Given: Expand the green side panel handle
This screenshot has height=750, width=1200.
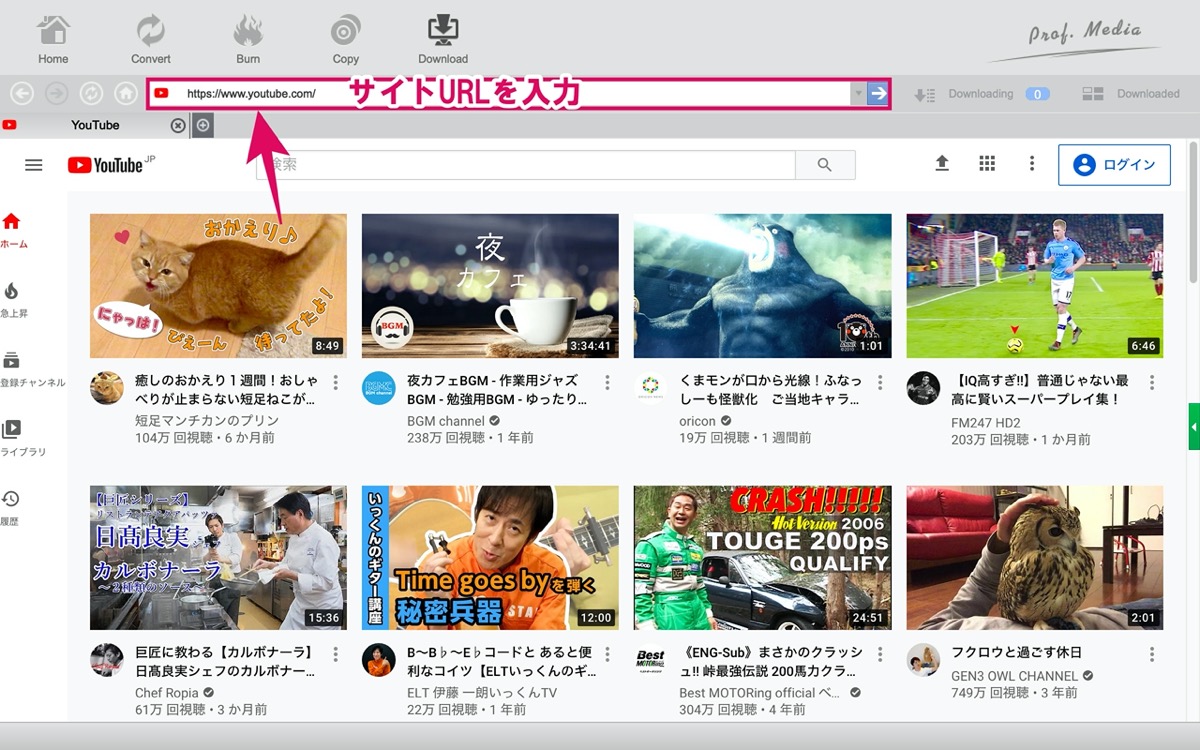Looking at the screenshot, I should click(1194, 427).
